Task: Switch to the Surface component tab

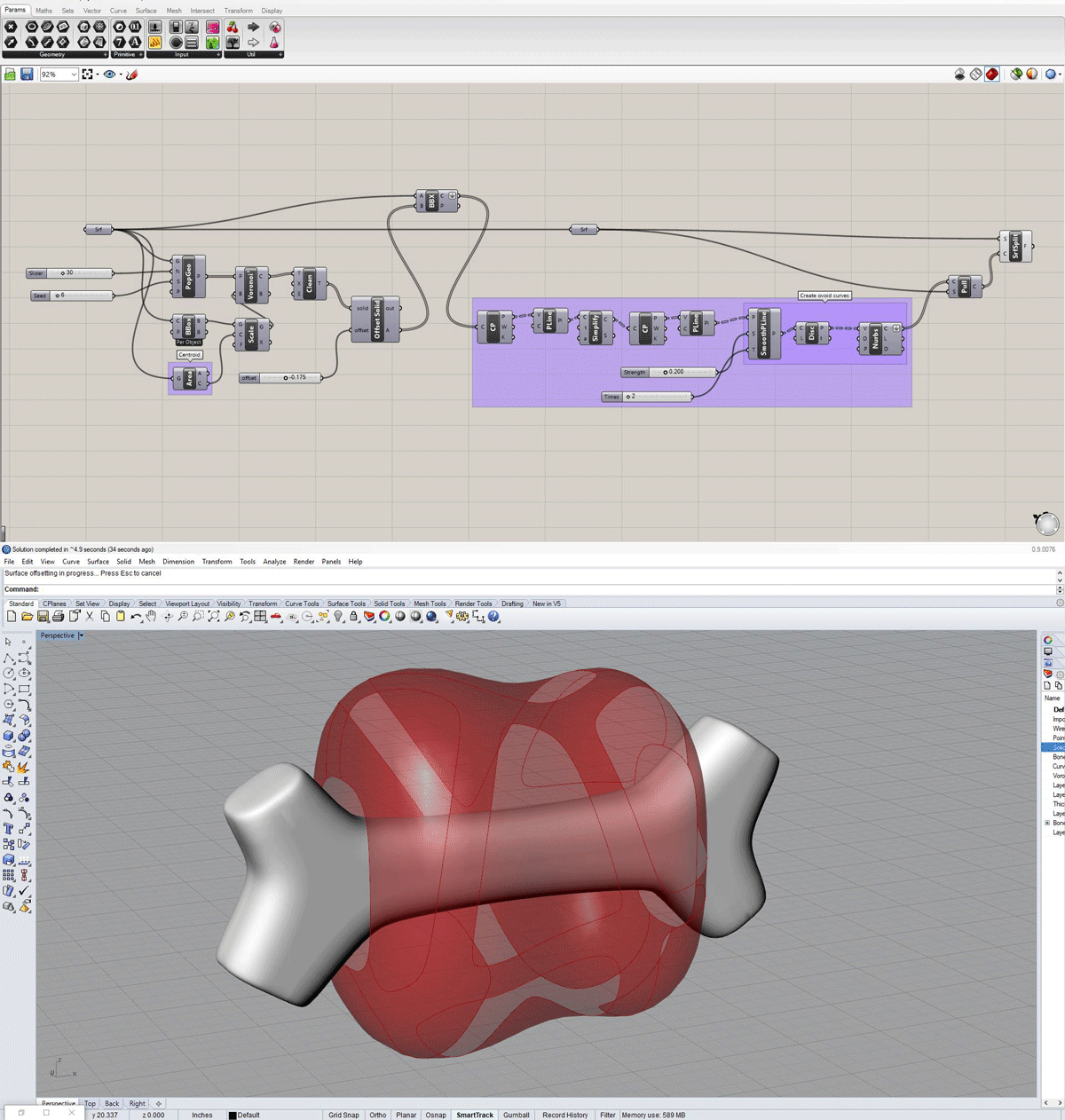Action: click(x=146, y=11)
